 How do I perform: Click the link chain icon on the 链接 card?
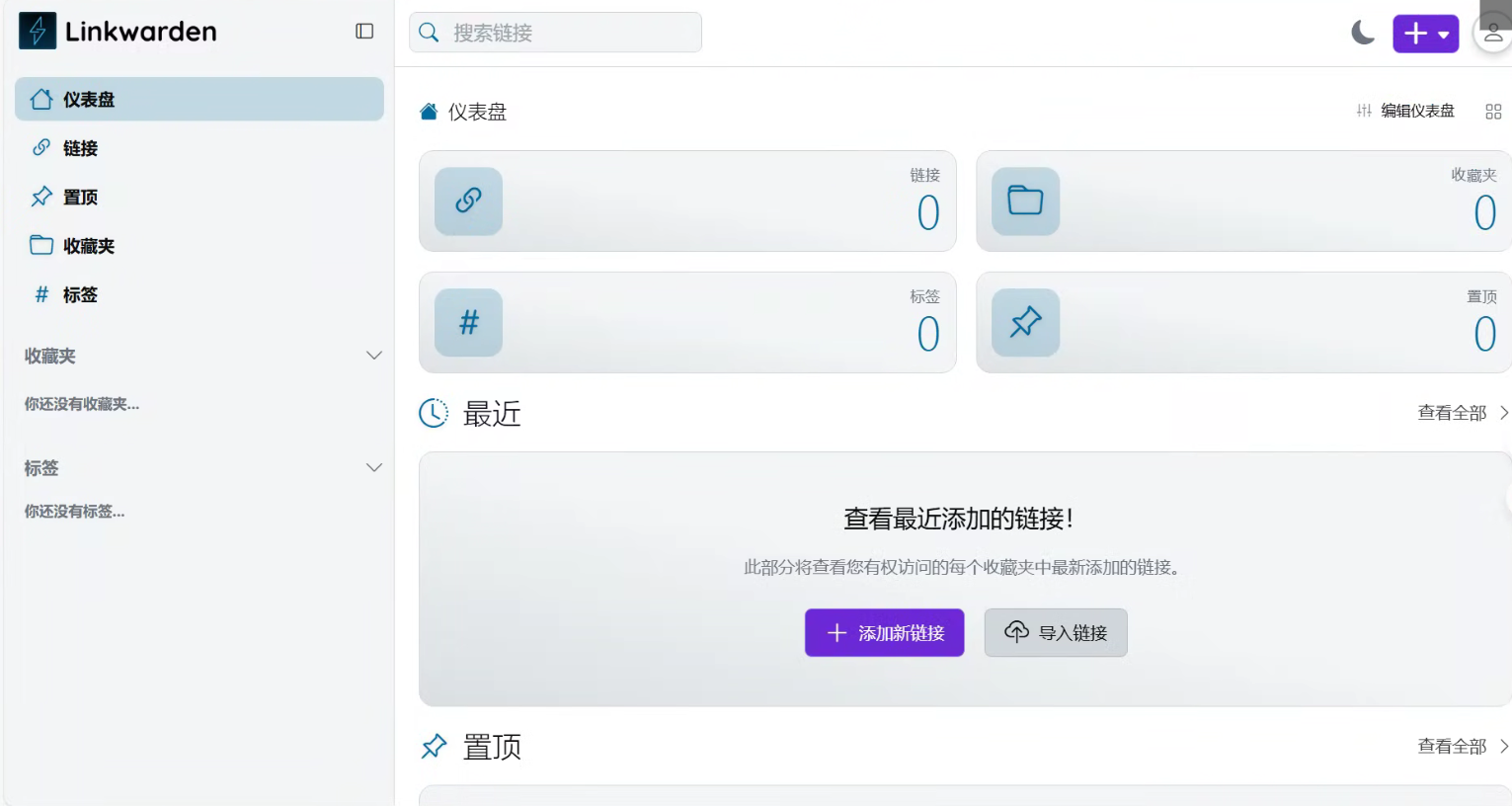468,201
